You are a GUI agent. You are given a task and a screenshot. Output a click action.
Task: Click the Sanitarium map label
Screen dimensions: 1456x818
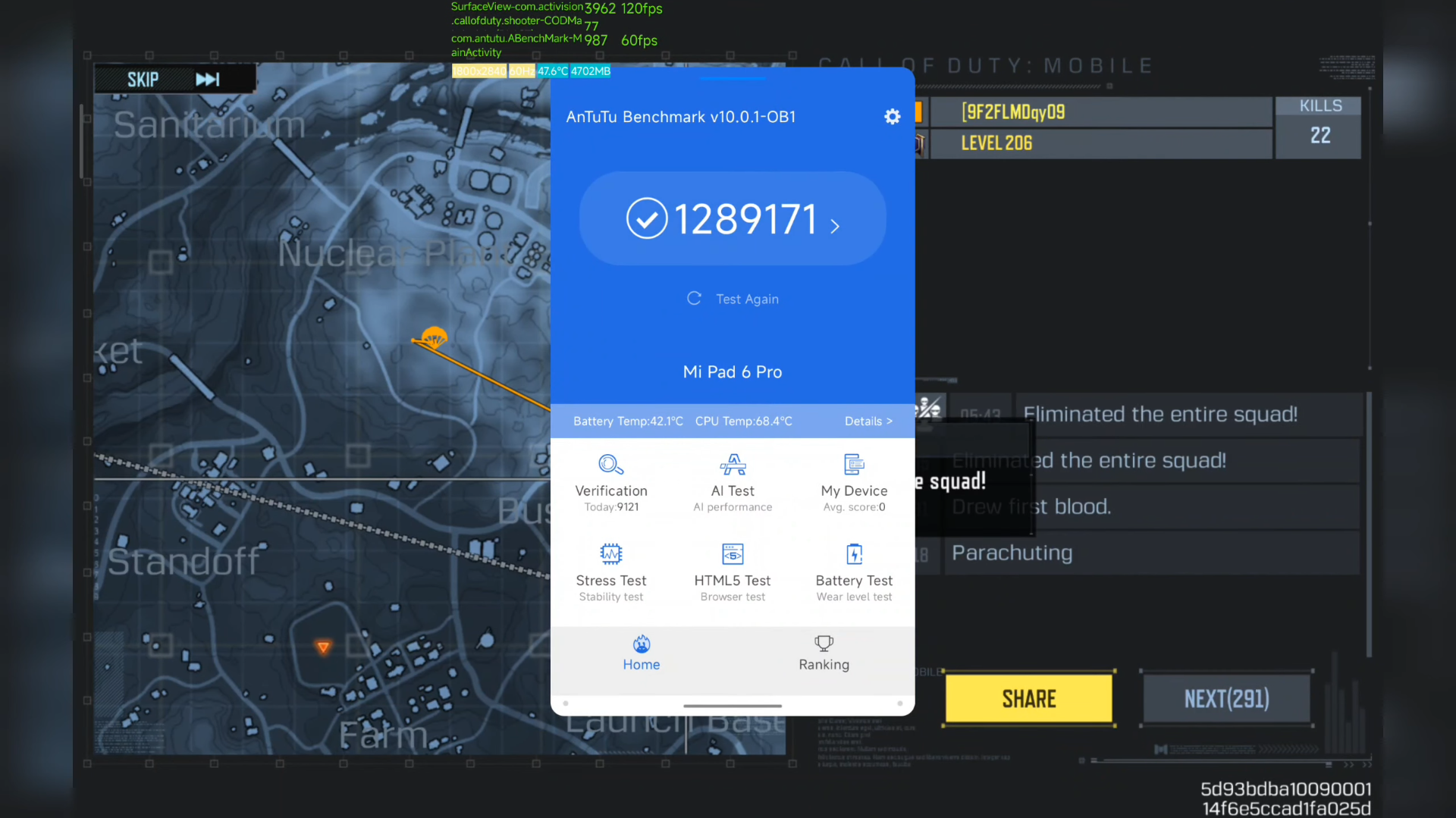(x=209, y=124)
